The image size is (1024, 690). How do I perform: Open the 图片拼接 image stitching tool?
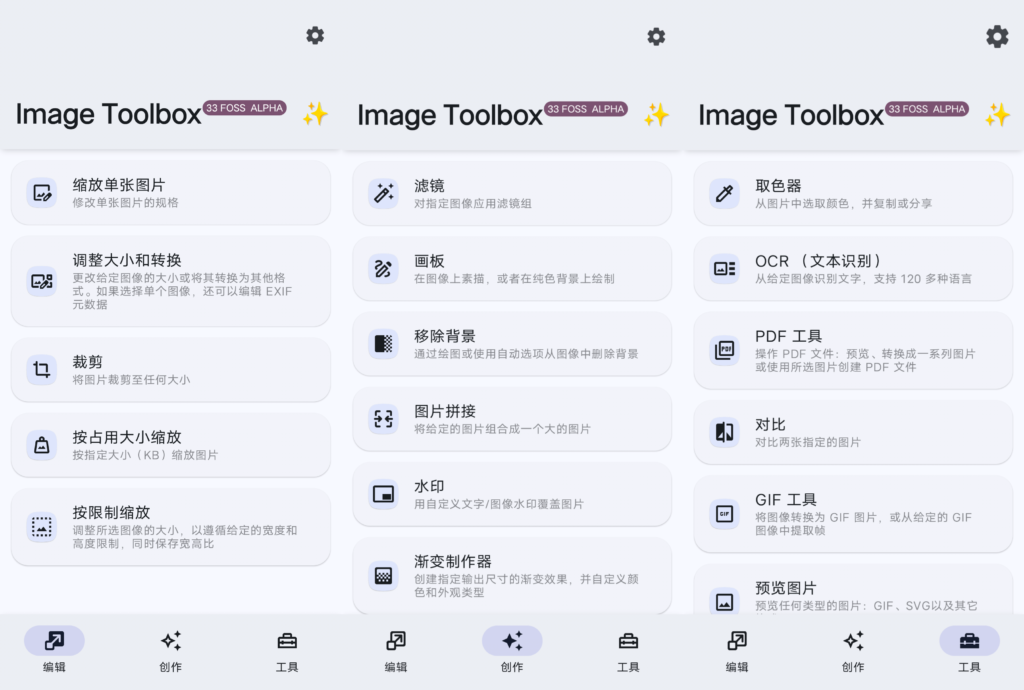tap(512, 419)
